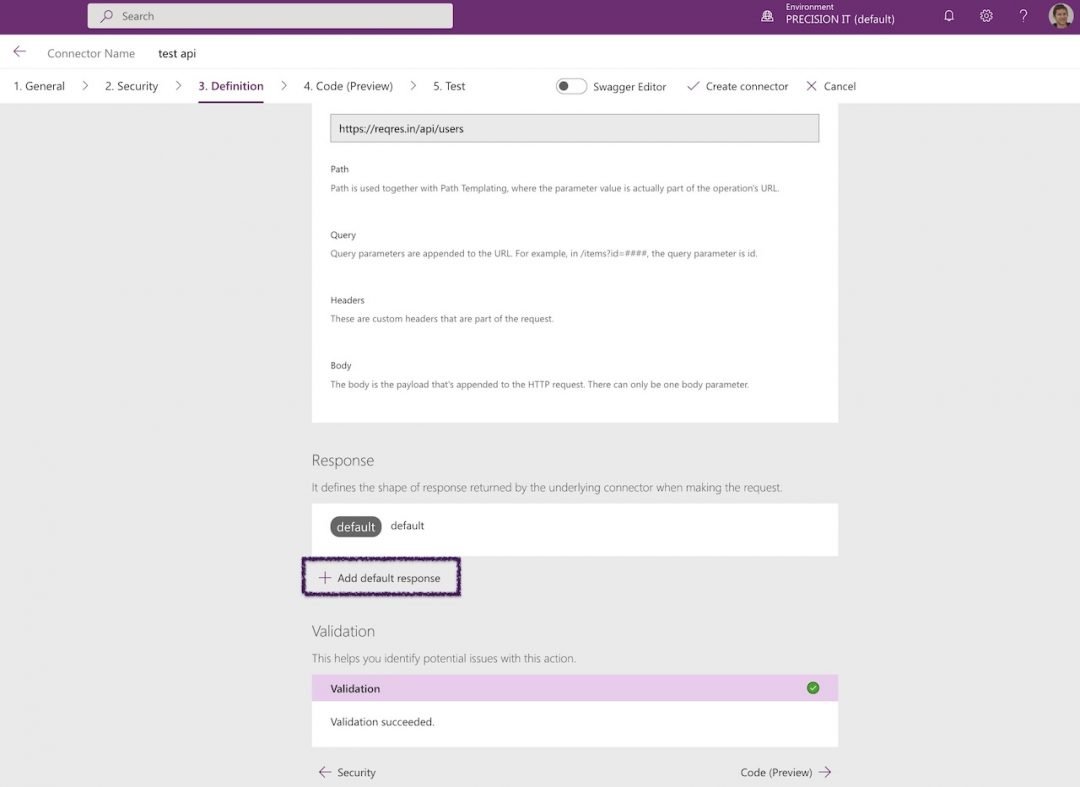This screenshot has width=1080, height=787.
Task: Select the default response badge
Action: point(355,525)
